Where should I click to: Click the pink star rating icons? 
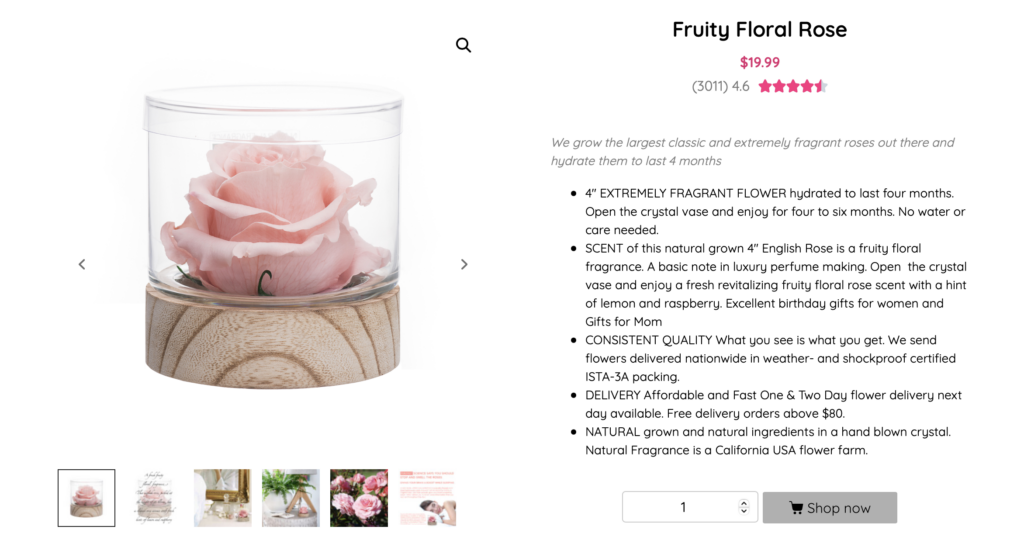792,86
